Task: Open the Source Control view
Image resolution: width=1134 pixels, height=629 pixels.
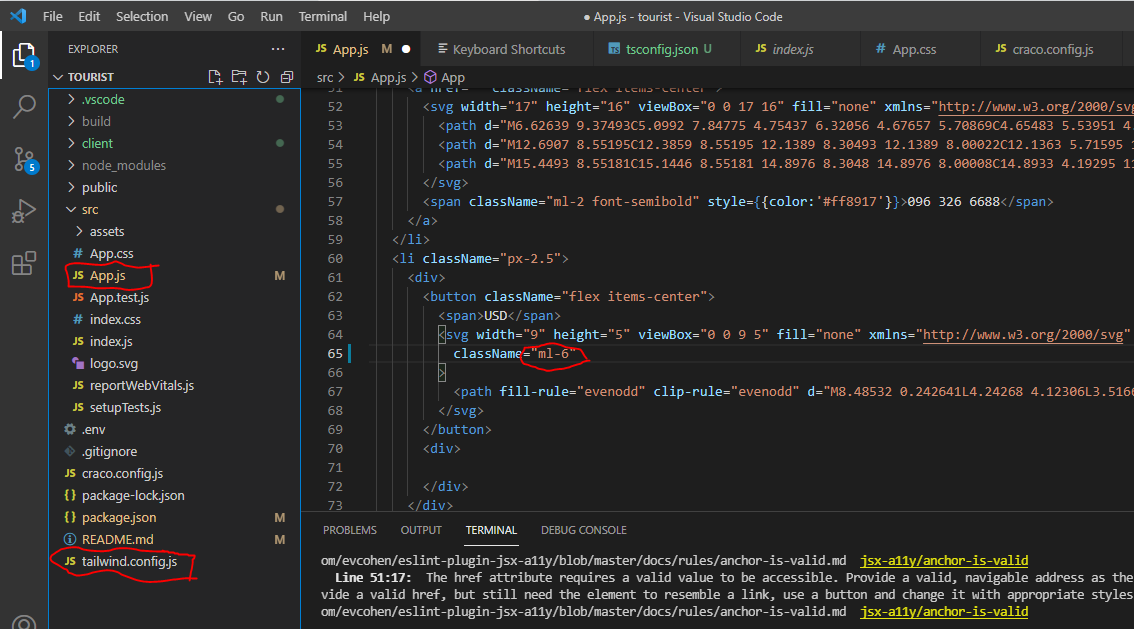Action: [x=24, y=159]
